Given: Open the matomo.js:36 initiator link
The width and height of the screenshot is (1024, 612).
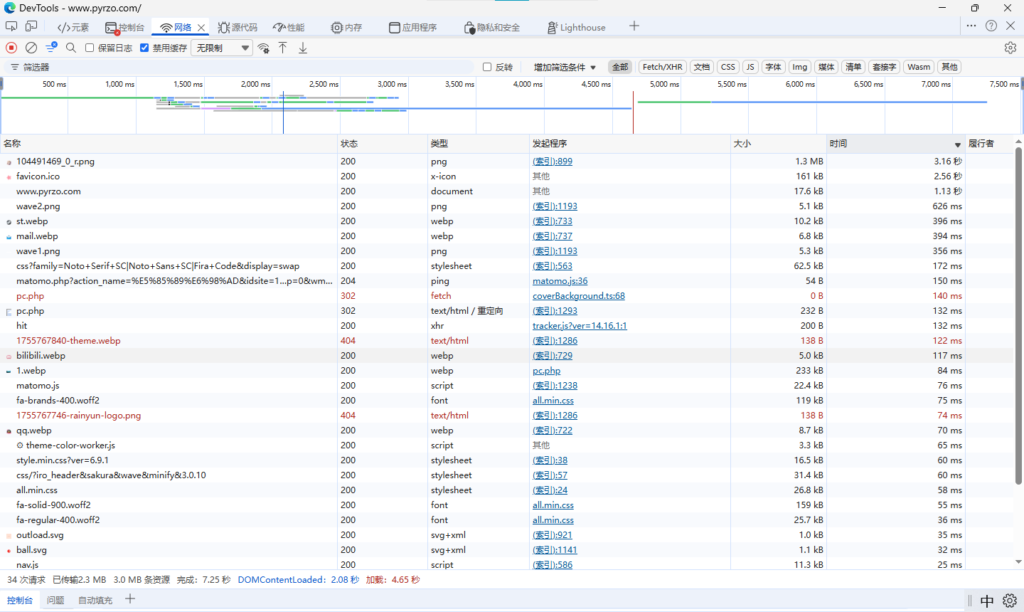Looking at the screenshot, I should [560, 281].
